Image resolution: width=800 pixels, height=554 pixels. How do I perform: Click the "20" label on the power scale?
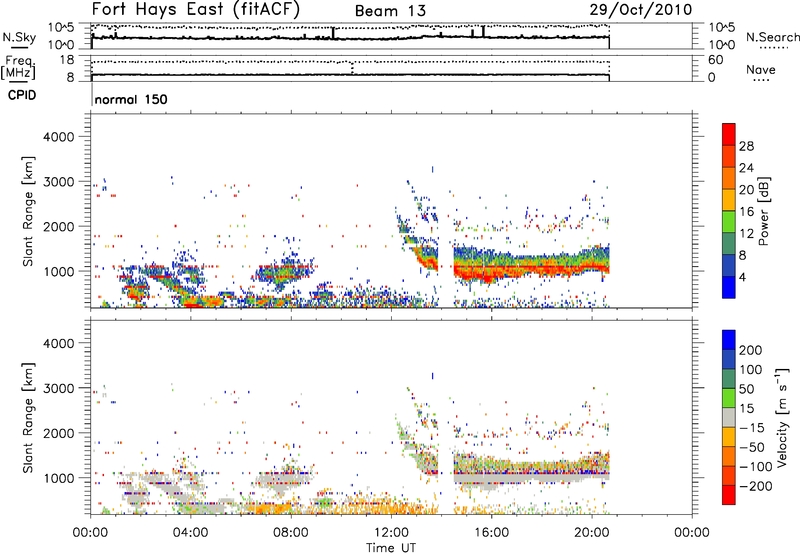point(746,190)
